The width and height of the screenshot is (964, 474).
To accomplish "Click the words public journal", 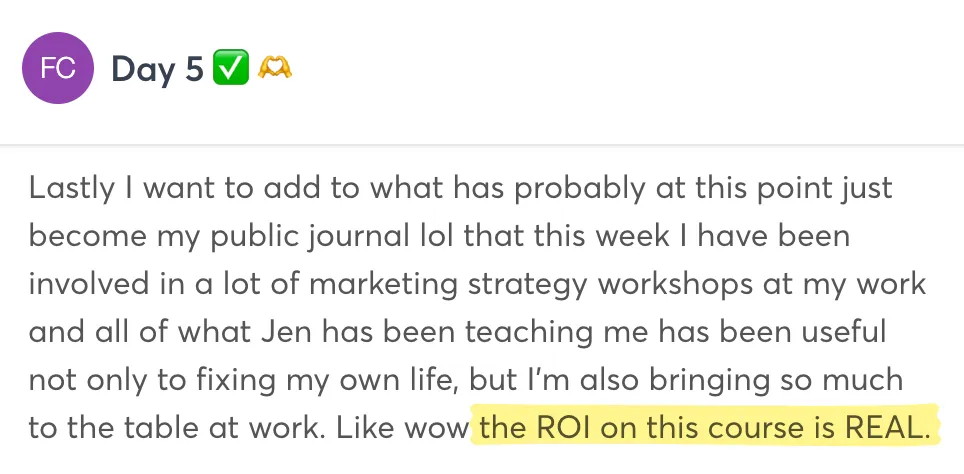I will 309,237.
